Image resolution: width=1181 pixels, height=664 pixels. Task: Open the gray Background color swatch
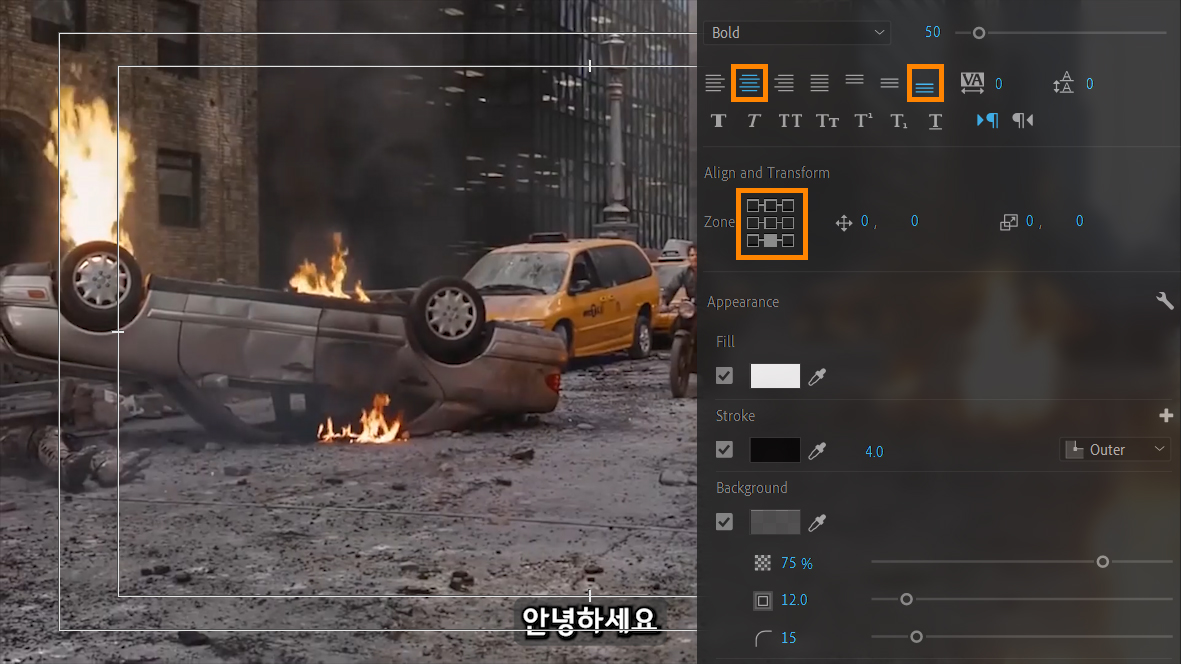click(775, 522)
